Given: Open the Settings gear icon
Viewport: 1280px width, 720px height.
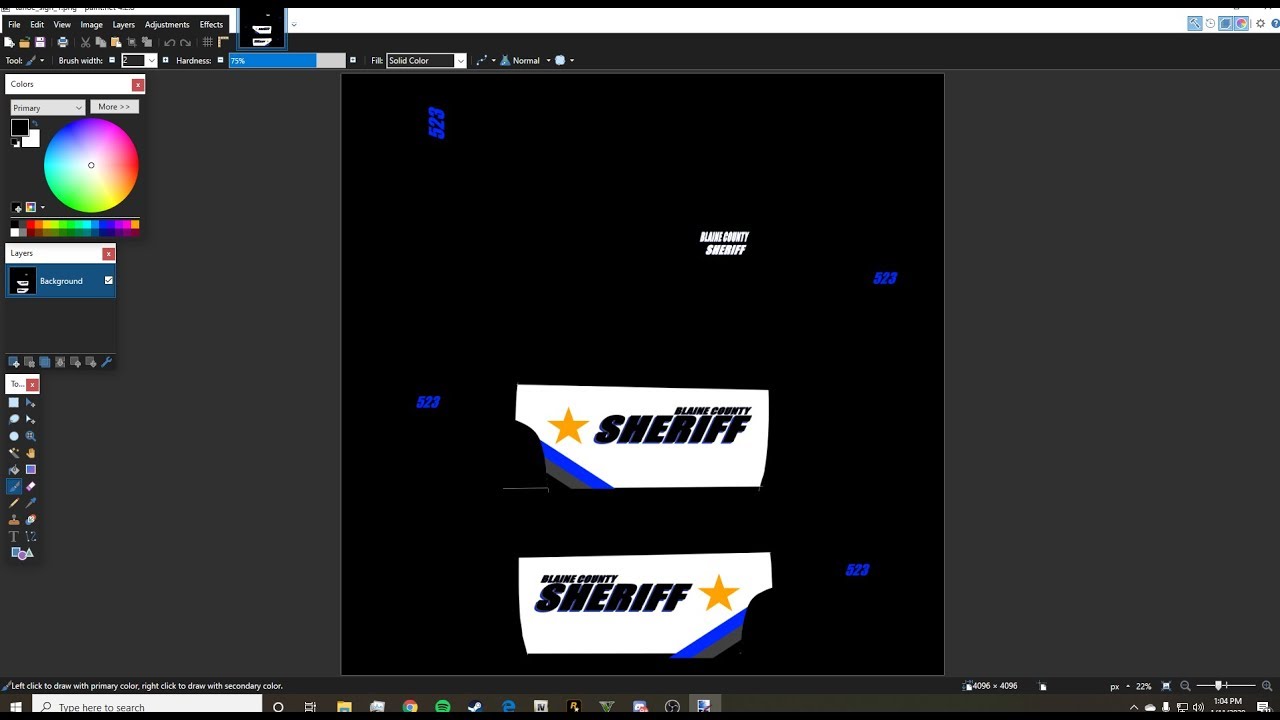Looking at the screenshot, I should (1260, 23).
